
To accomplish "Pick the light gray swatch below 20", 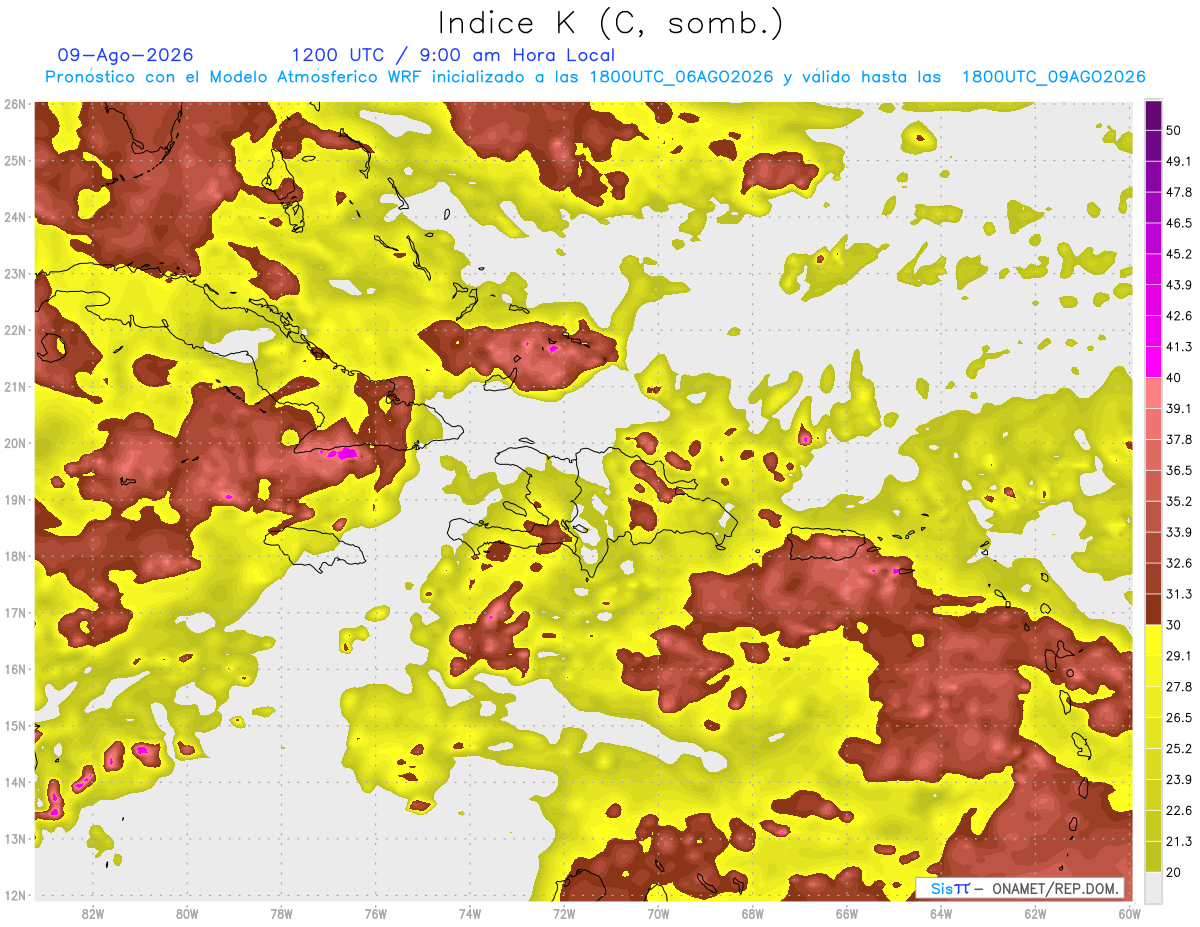I will pos(1153,887).
